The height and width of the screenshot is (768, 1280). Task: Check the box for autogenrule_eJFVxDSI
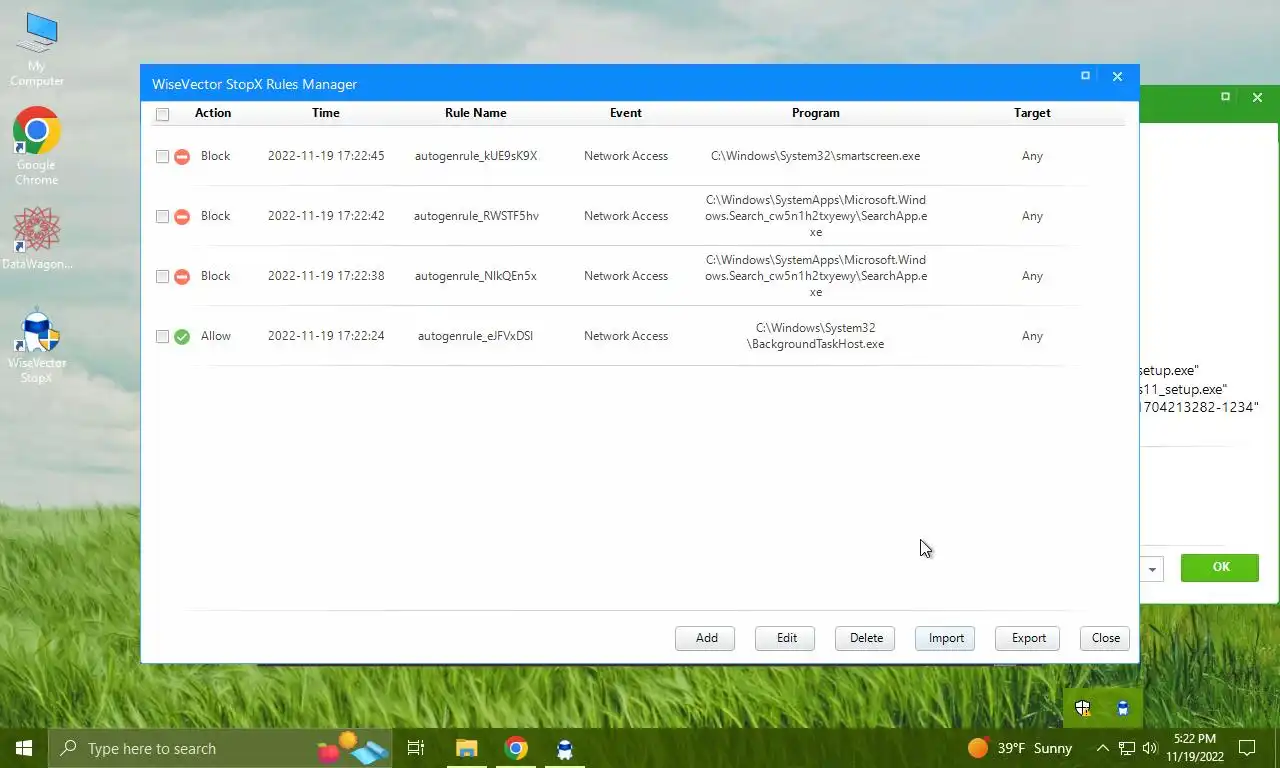click(163, 336)
